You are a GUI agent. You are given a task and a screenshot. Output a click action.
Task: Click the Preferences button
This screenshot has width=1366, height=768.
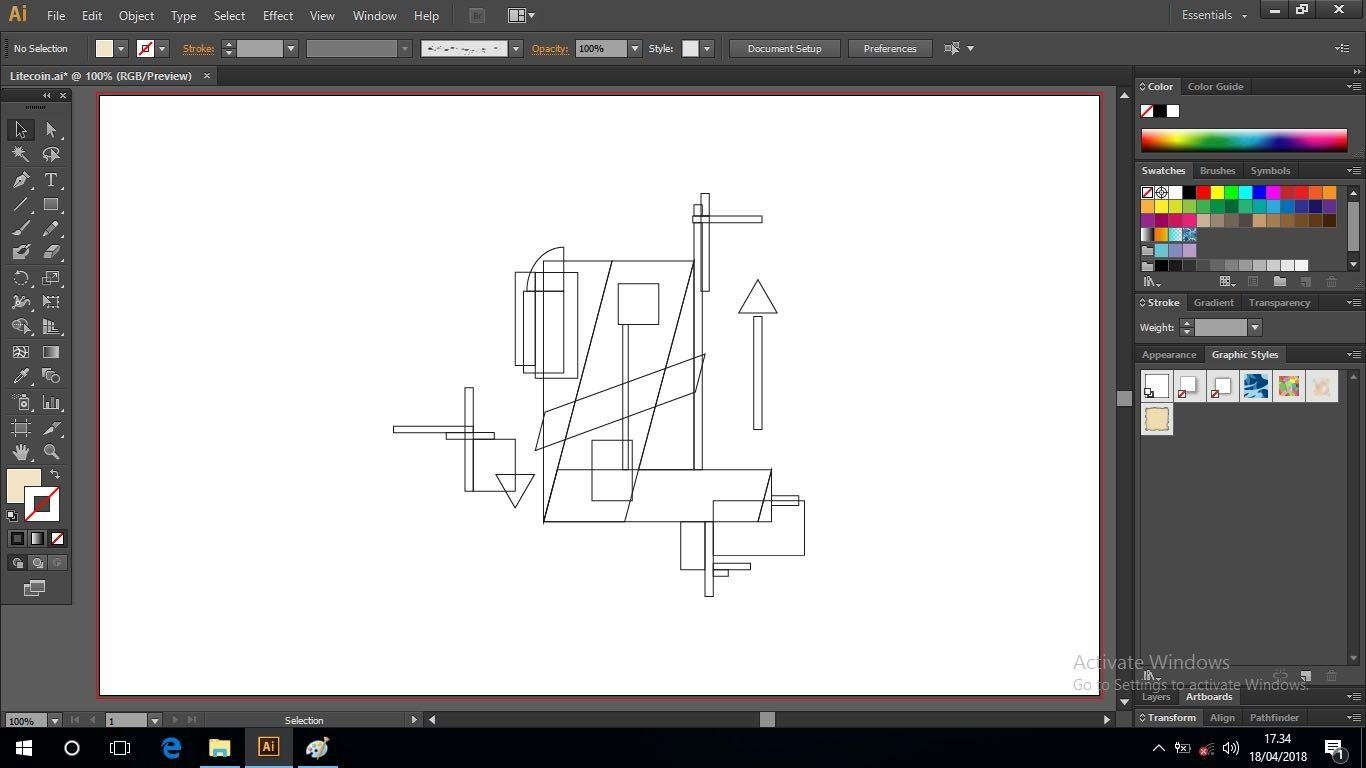coord(890,48)
